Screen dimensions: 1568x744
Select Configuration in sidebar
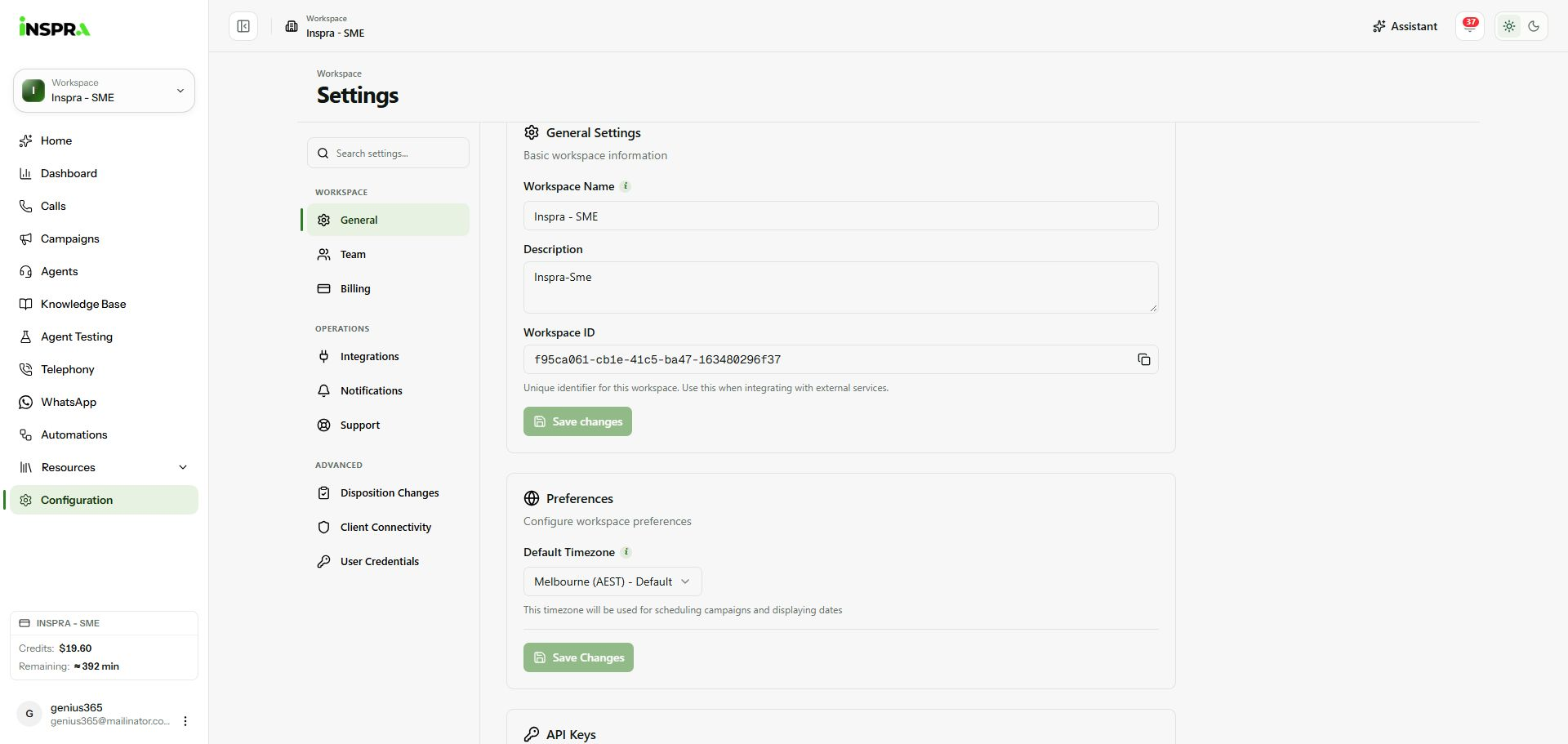pos(104,500)
